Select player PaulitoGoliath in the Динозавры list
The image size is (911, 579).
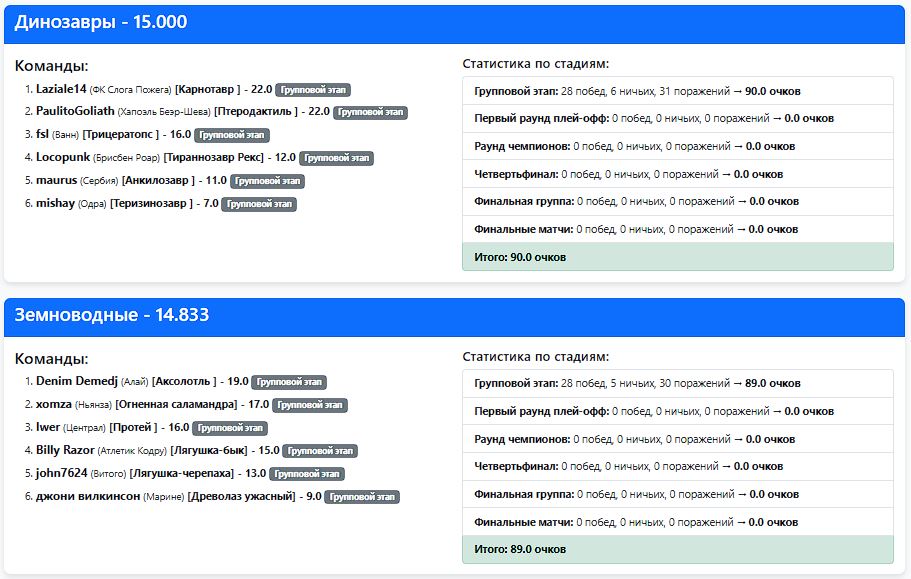click(x=75, y=112)
